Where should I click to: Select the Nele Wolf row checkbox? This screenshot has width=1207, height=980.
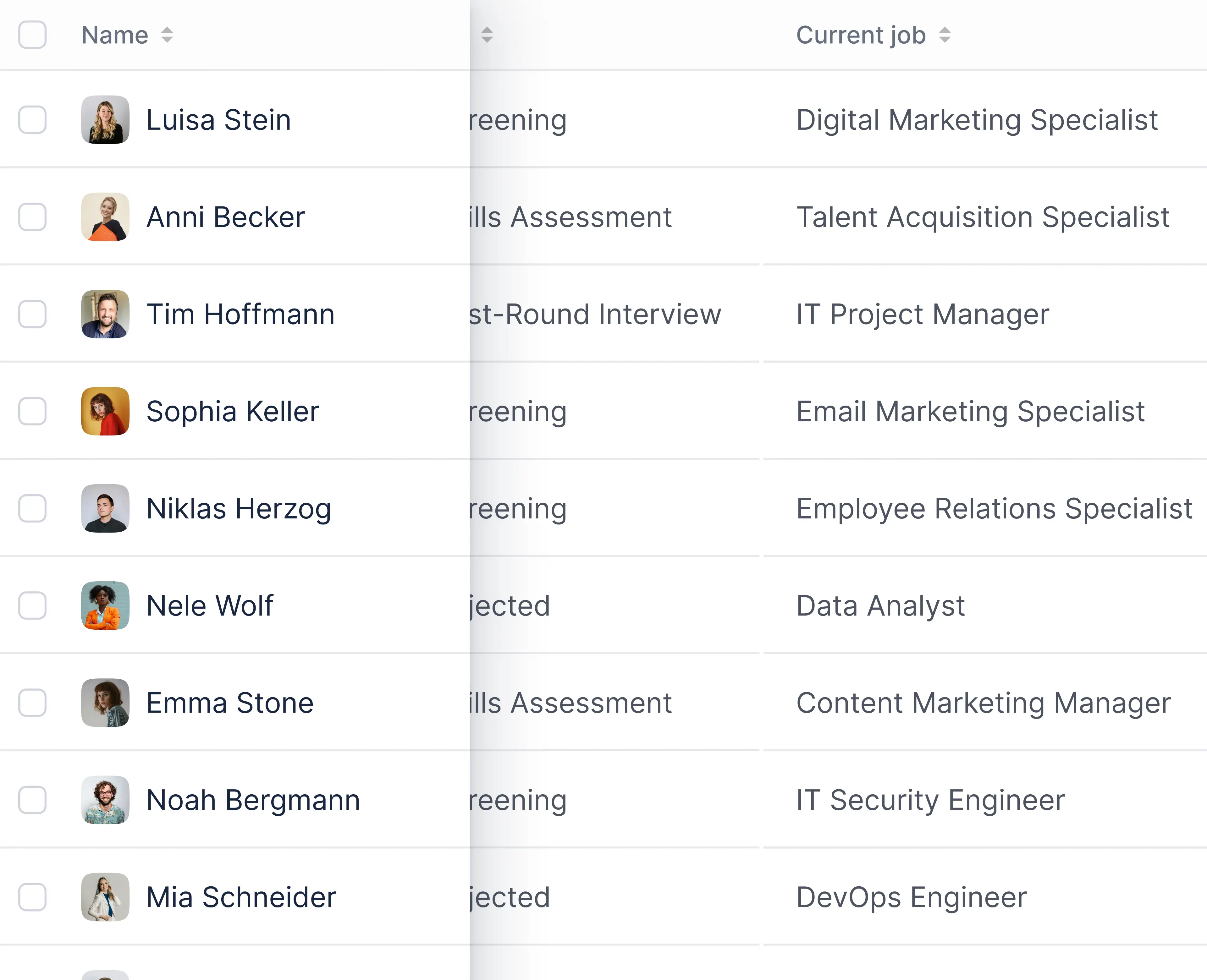click(x=32, y=606)
